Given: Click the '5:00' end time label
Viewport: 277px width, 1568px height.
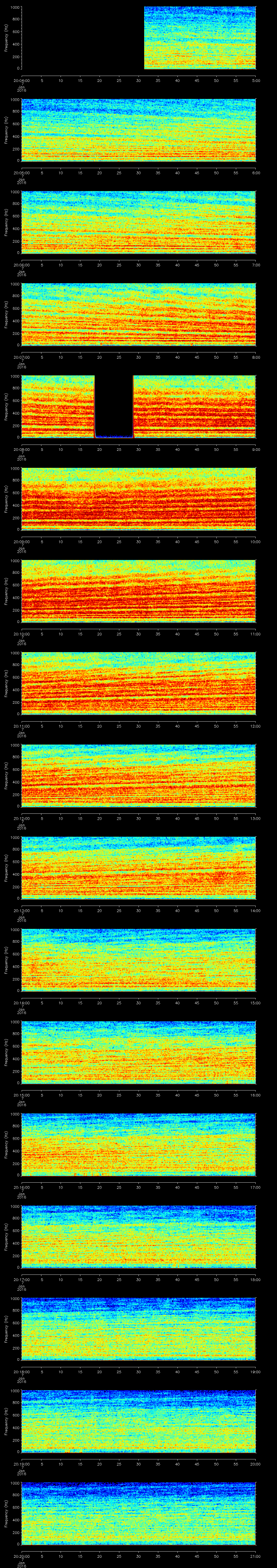Looking at the screenshot, I should pyautogui.click(x=256, y=80).
